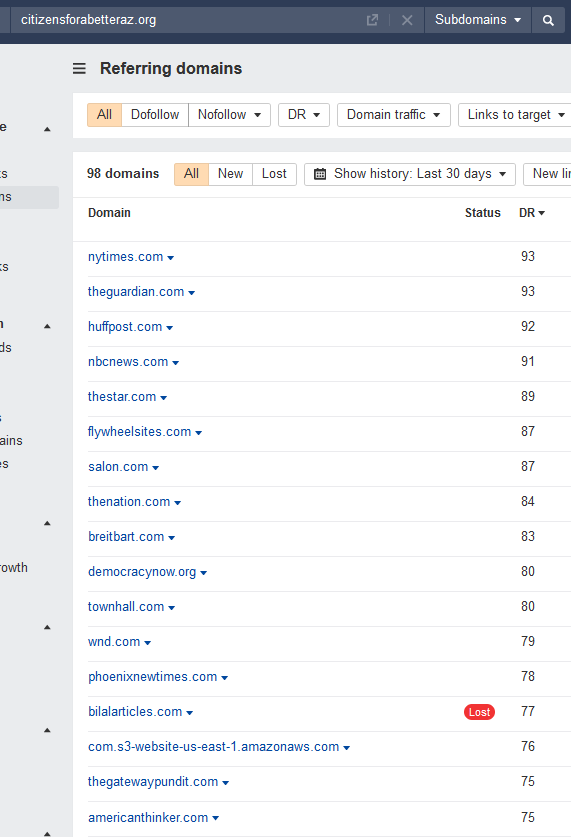Expand the thestar.com dropdown arrow
Image resolution: width=571 pixels, height=837 pixels.
coord(164,398)
